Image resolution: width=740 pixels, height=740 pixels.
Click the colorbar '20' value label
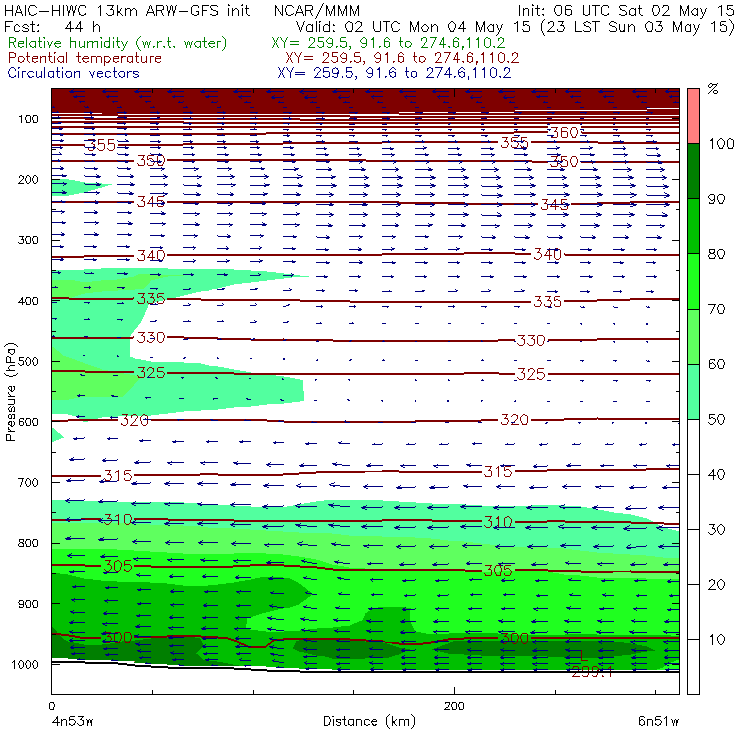(x=716, y=585)
